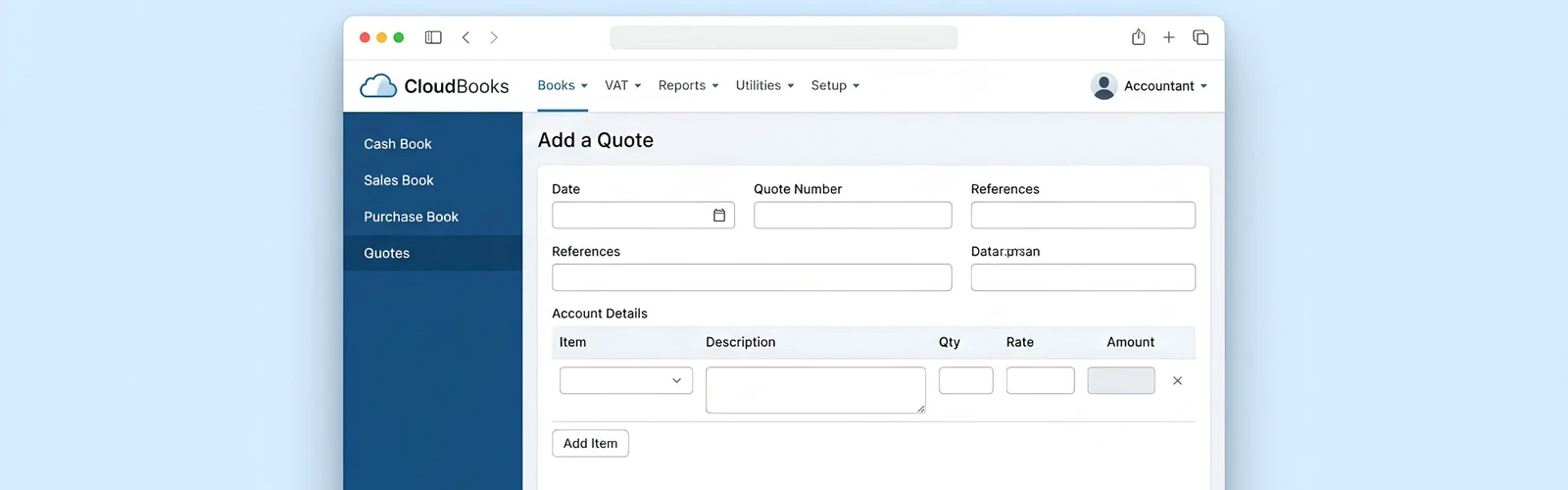Click the input field under the Datar label
1568x490 pixels.
[x=1083, y=277]
